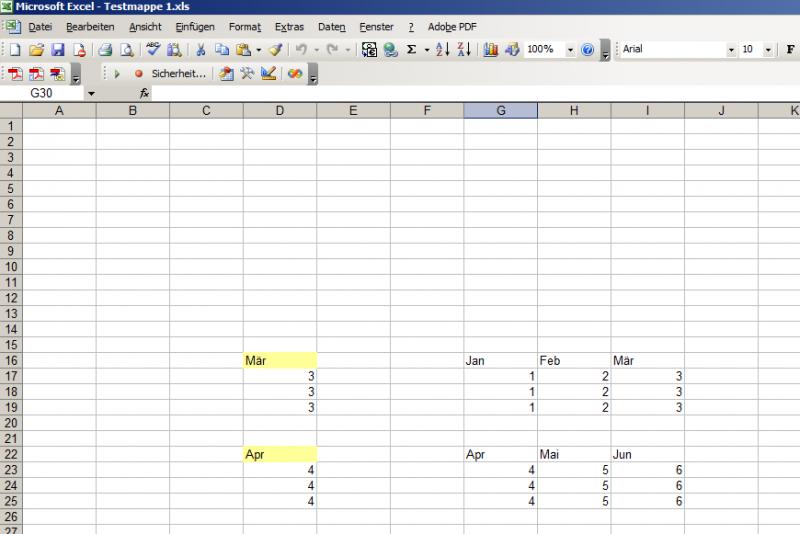Run the ABC spelling check
This screenshot has width=800, height=534.
(153, 49)
